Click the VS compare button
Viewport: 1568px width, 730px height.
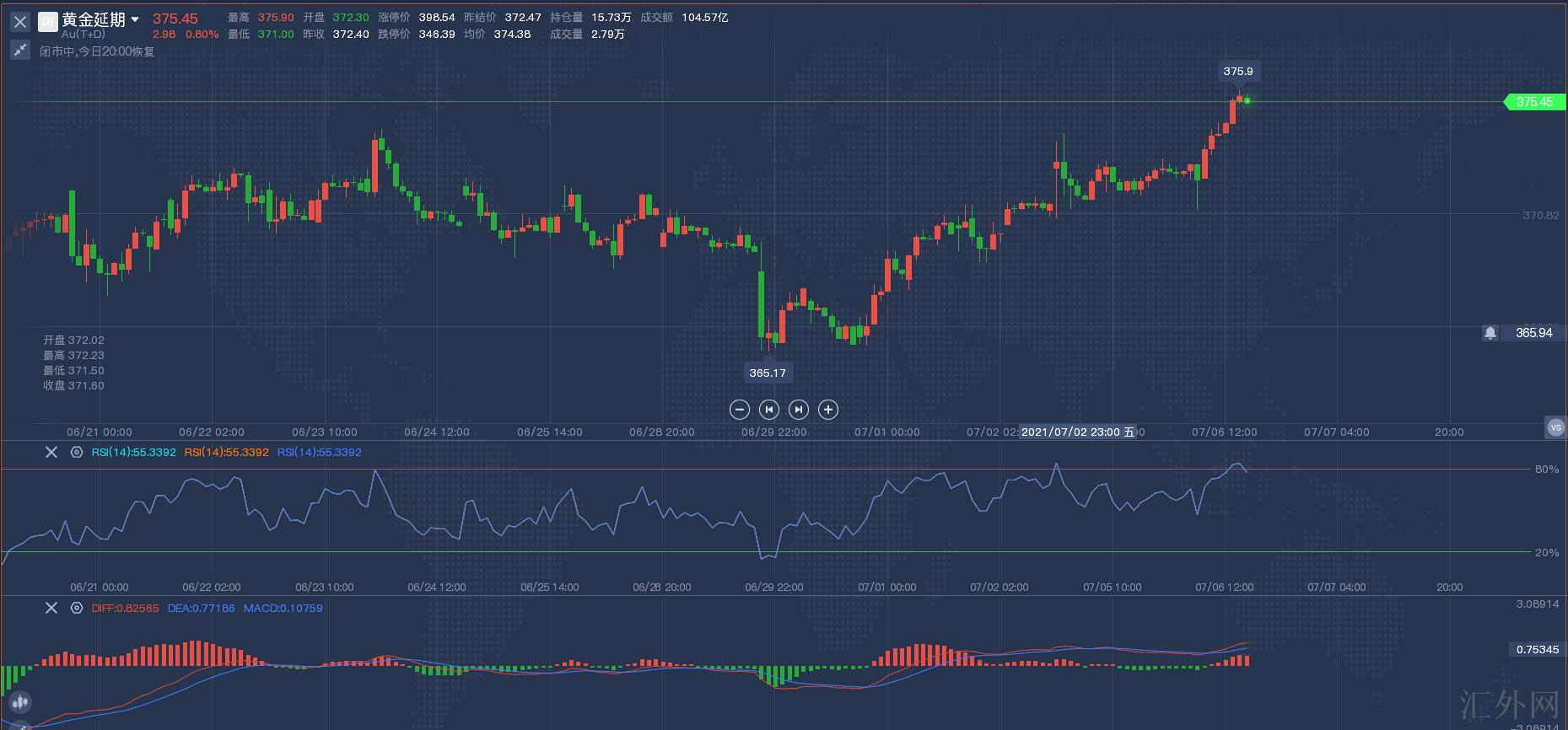pyautogui.click(x=1556, y=427)
